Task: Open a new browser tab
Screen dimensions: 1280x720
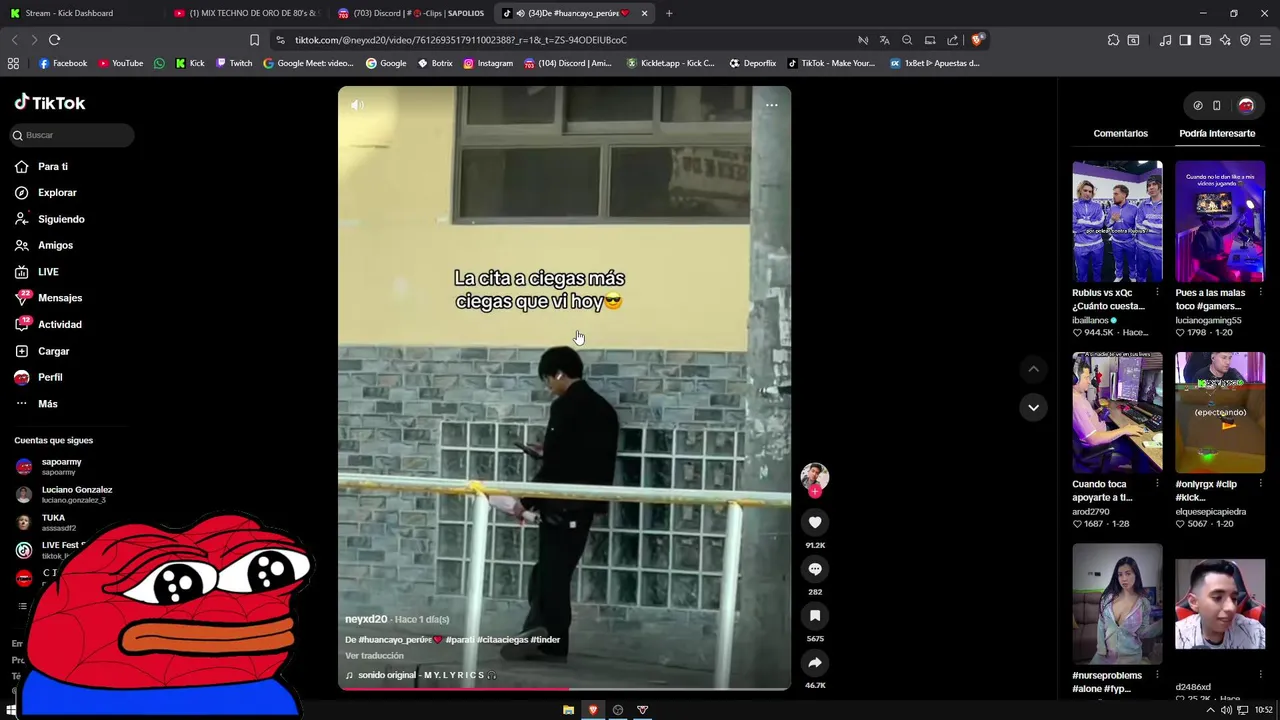Action: [x=669, y=13]
